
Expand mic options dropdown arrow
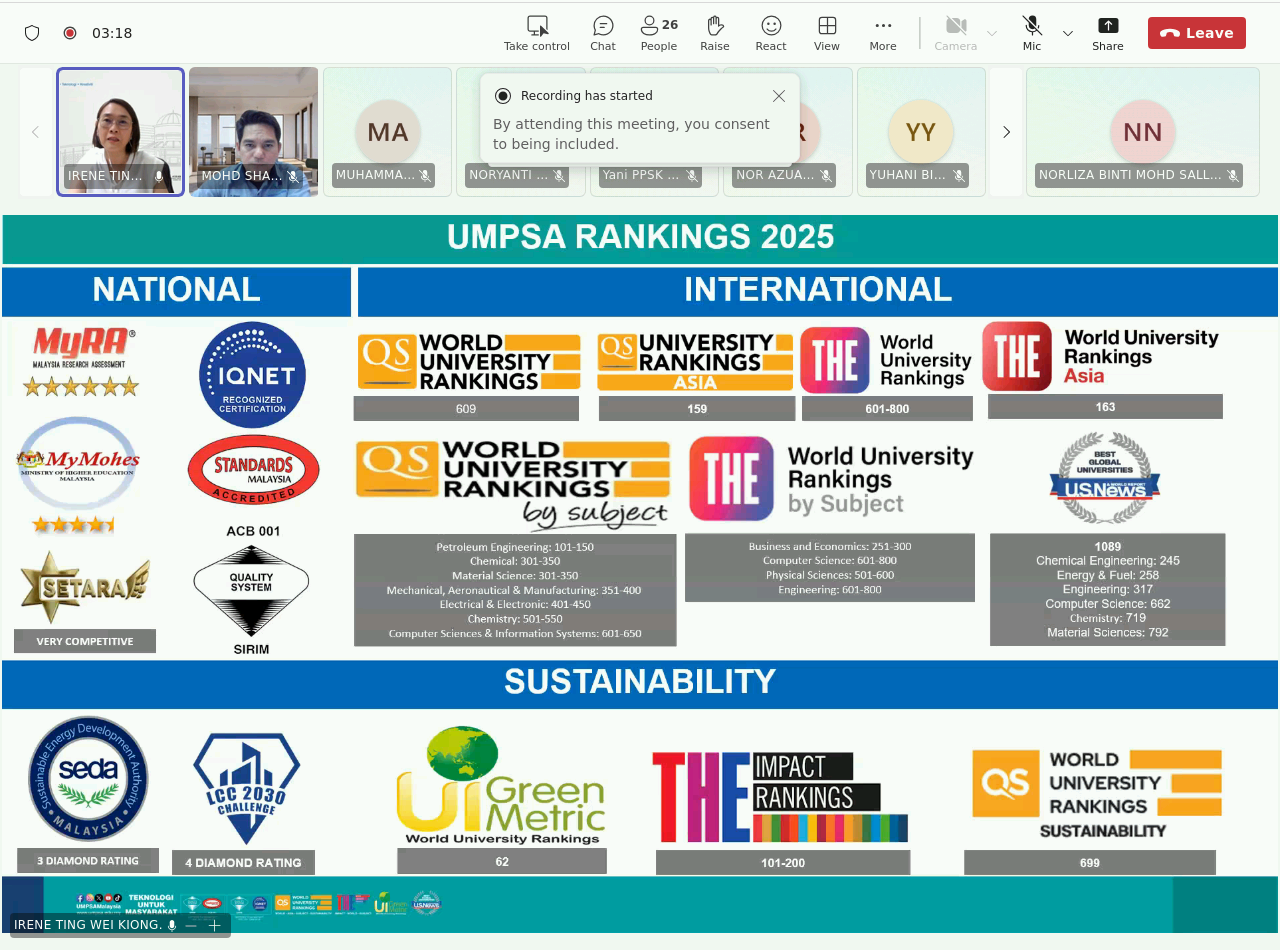click(x=1068, y=33)
